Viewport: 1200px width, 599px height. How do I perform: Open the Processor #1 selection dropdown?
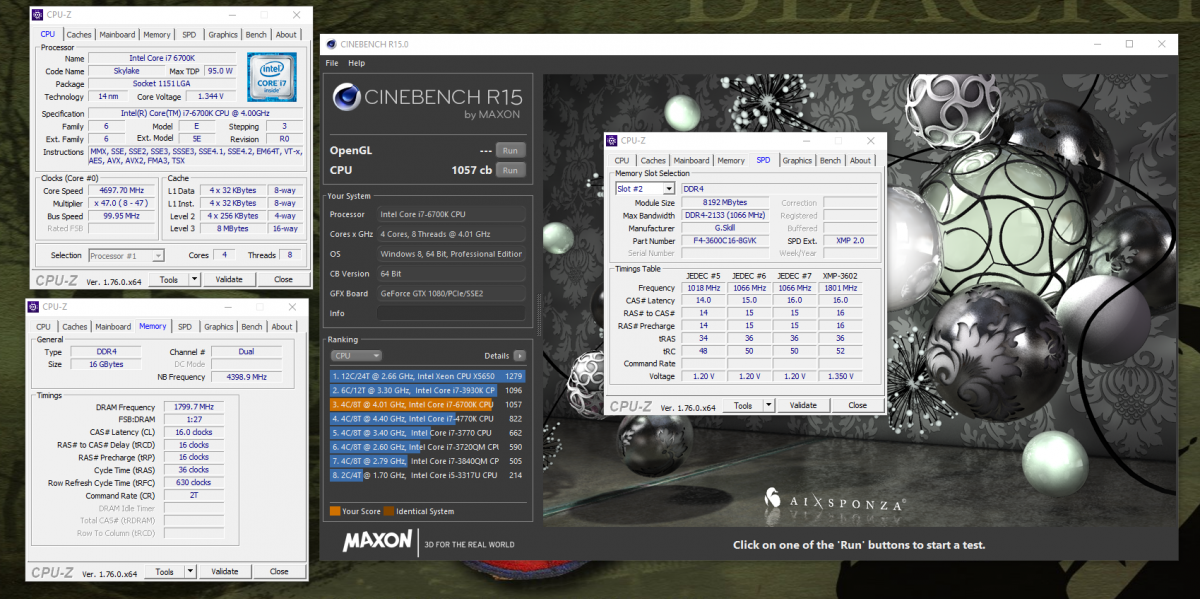[158, 256]
